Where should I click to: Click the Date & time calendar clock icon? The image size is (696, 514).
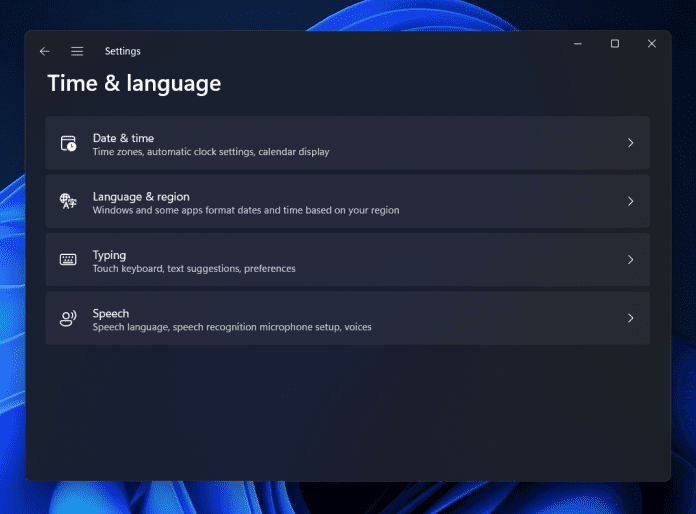click(68, 143)
